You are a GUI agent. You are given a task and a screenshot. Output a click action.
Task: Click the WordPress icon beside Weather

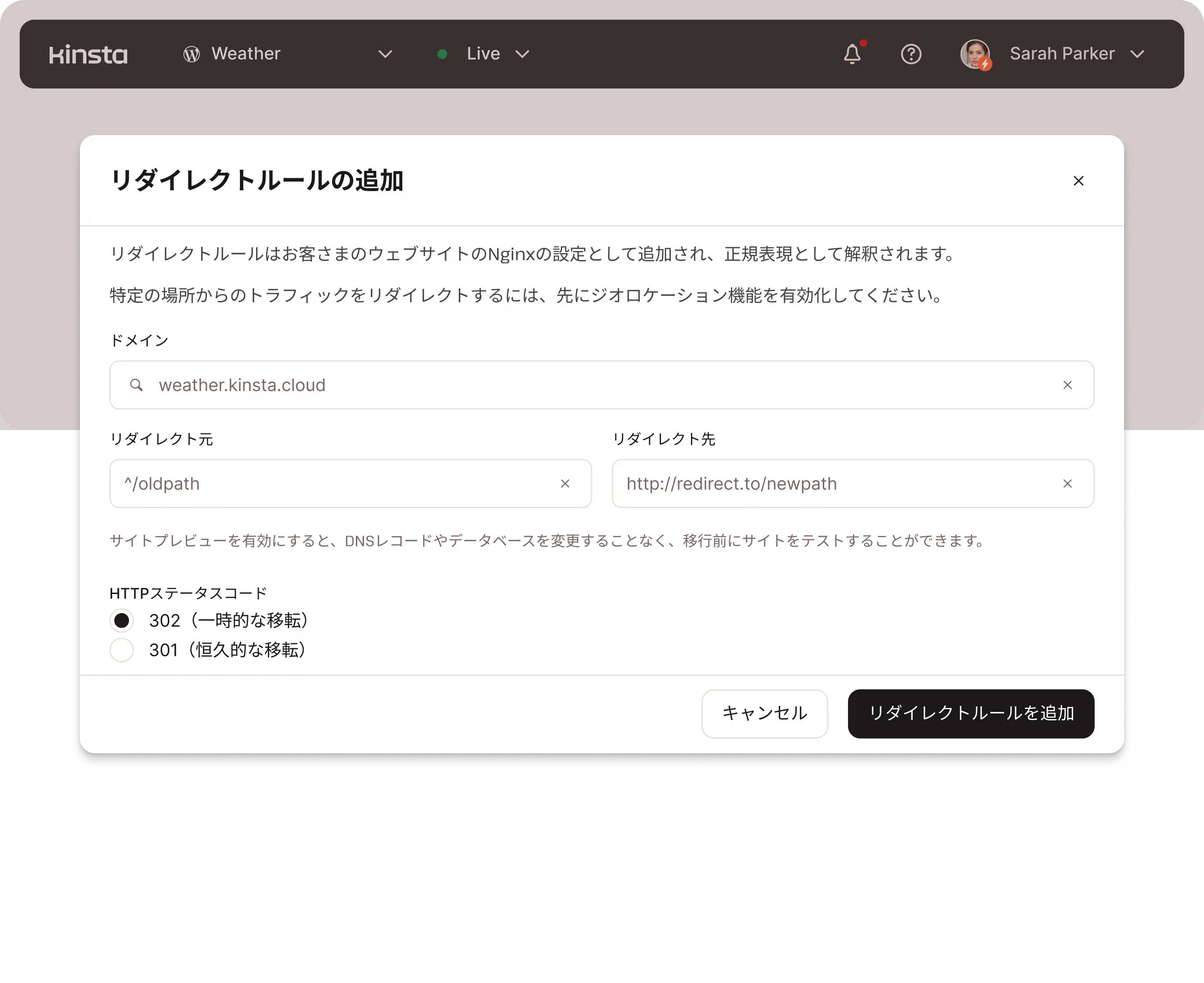coord(191,55)
